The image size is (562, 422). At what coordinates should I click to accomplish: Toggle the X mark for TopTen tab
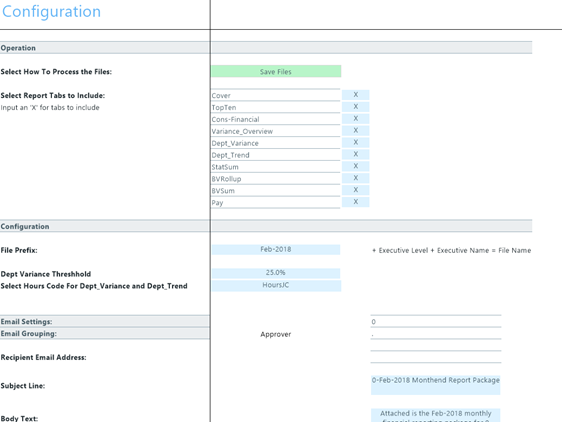[356, 106]
